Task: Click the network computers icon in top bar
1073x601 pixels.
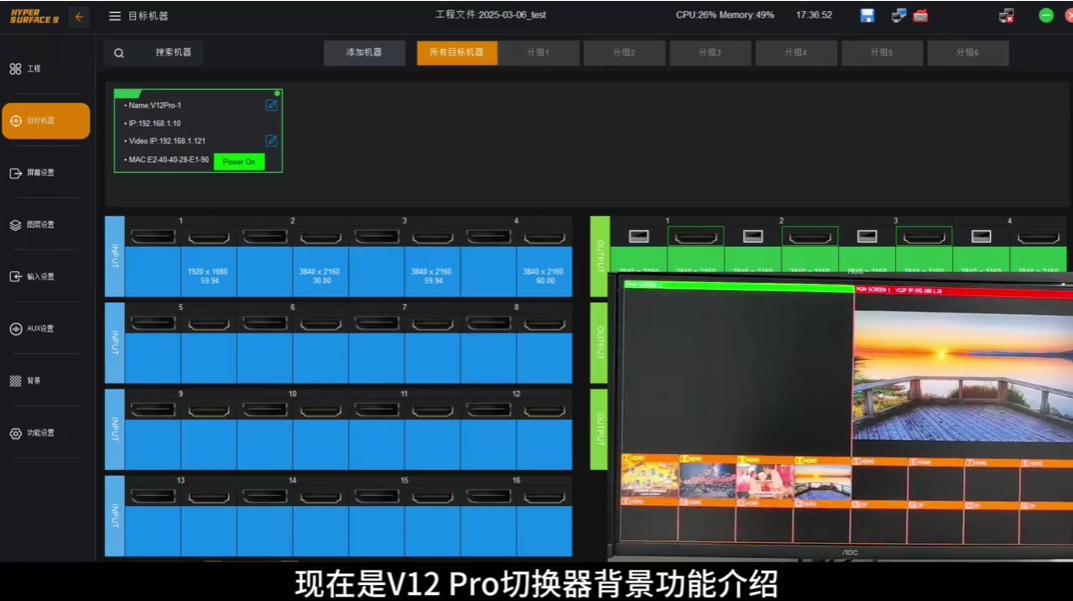Action: tap(898, 15)
